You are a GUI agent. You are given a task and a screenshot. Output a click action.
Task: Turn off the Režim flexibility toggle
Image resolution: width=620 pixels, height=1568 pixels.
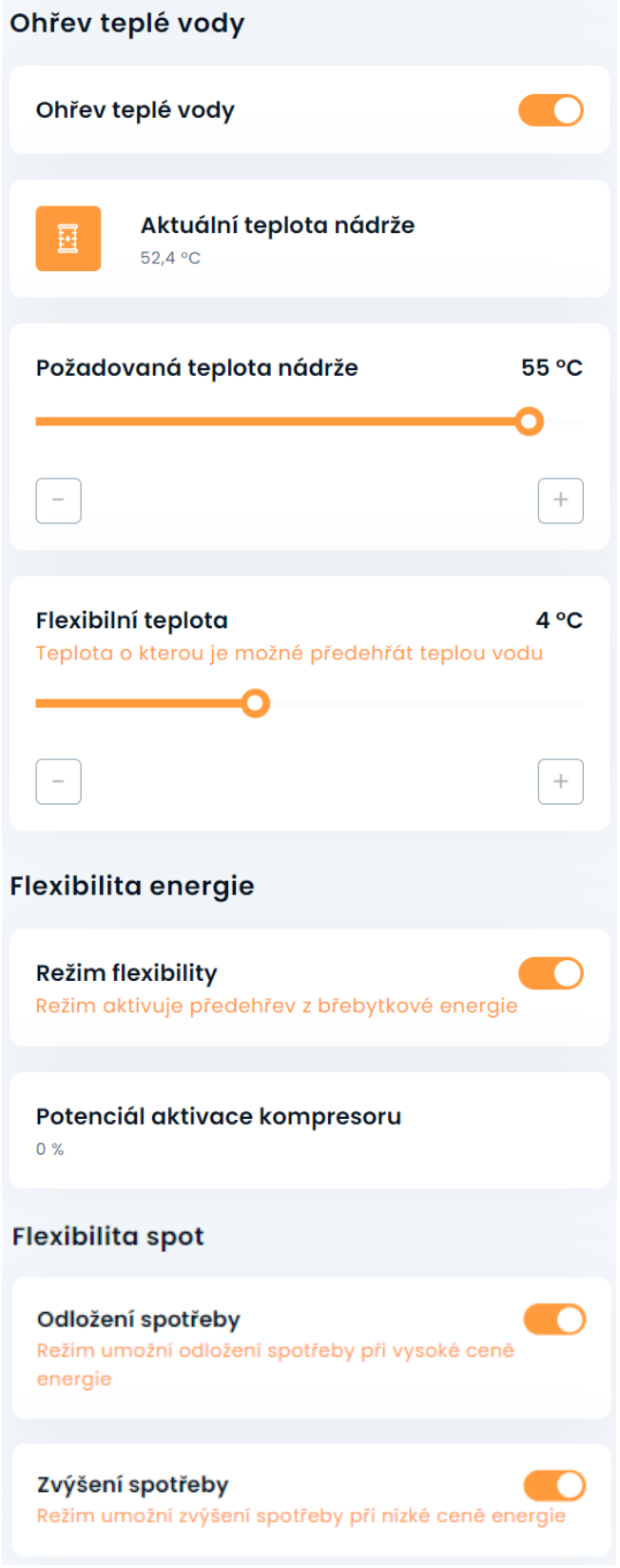[551, 973]
